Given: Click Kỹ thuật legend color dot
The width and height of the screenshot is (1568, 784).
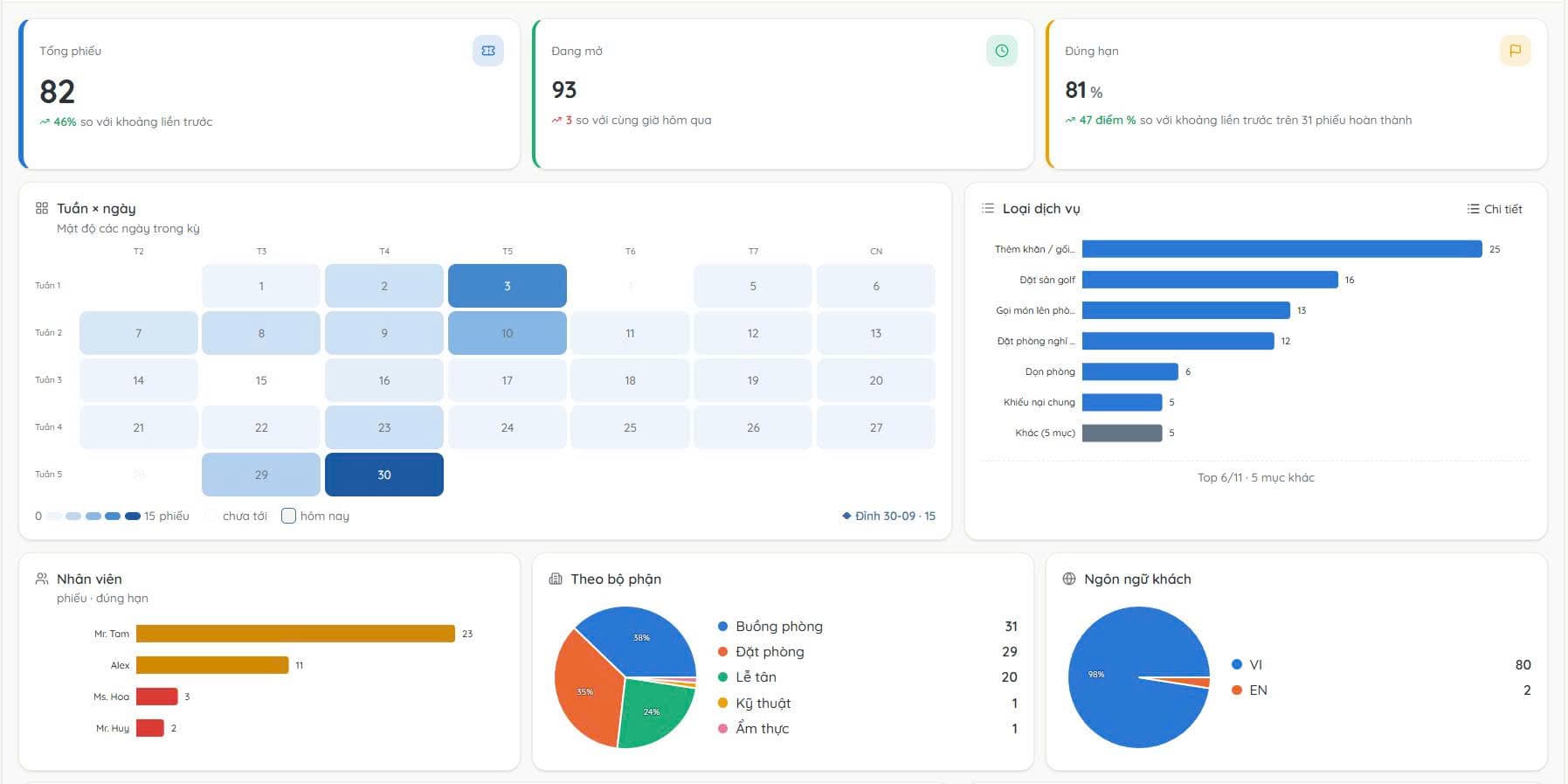Looking at the screenshot, I should (x=722, y=703).
